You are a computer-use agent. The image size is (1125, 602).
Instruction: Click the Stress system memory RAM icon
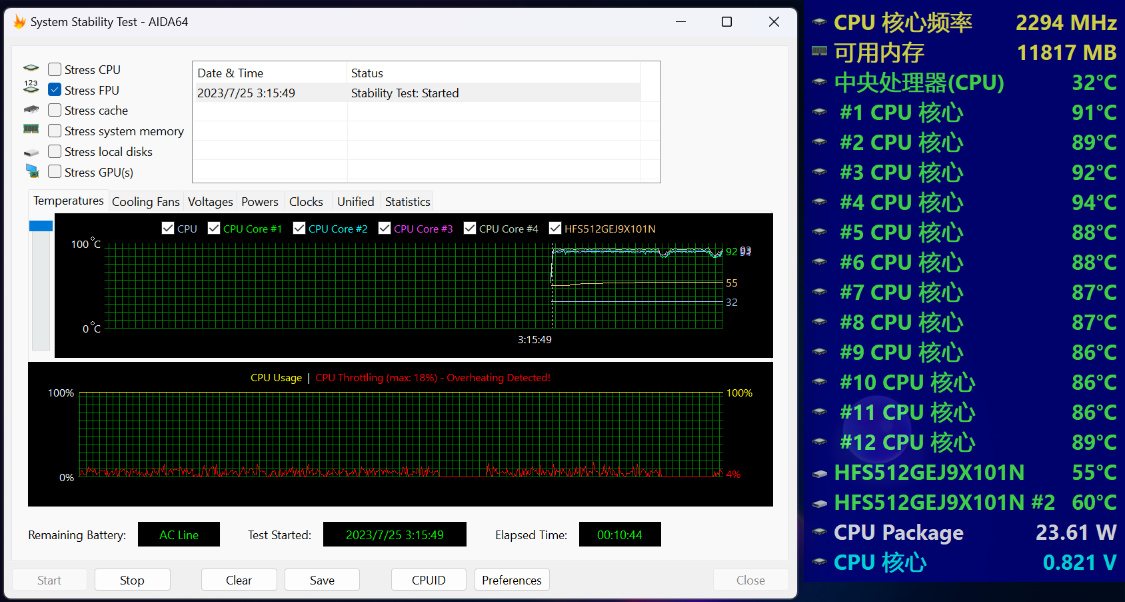pyautogui.click(x=31, y=129)
